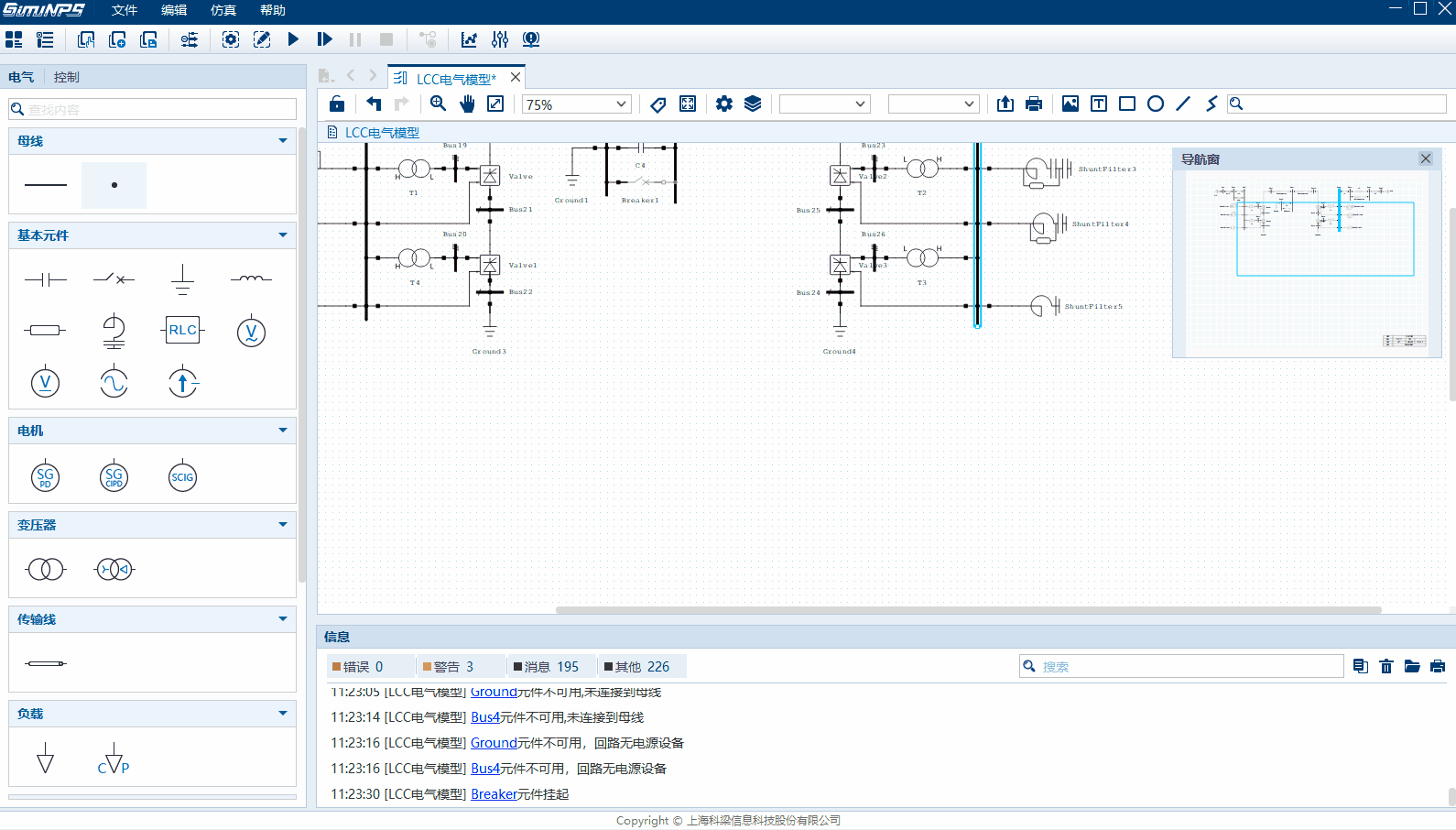Click the Breaker link in message log
The image size is (1456, 830).
pyautogui.click(x=494, y=794)
